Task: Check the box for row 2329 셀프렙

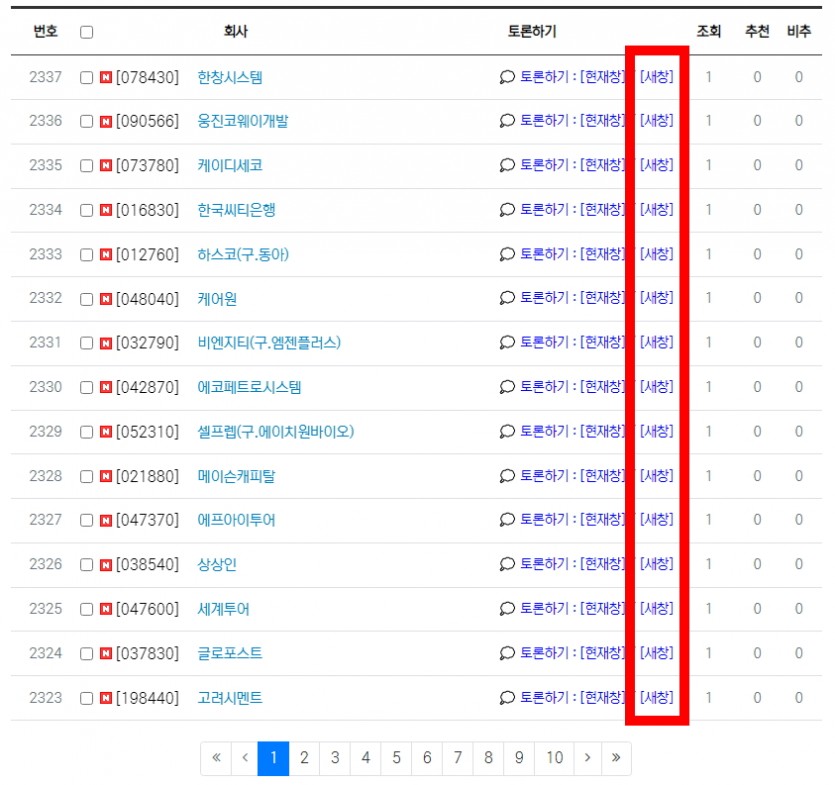Action: click(86, 432)
